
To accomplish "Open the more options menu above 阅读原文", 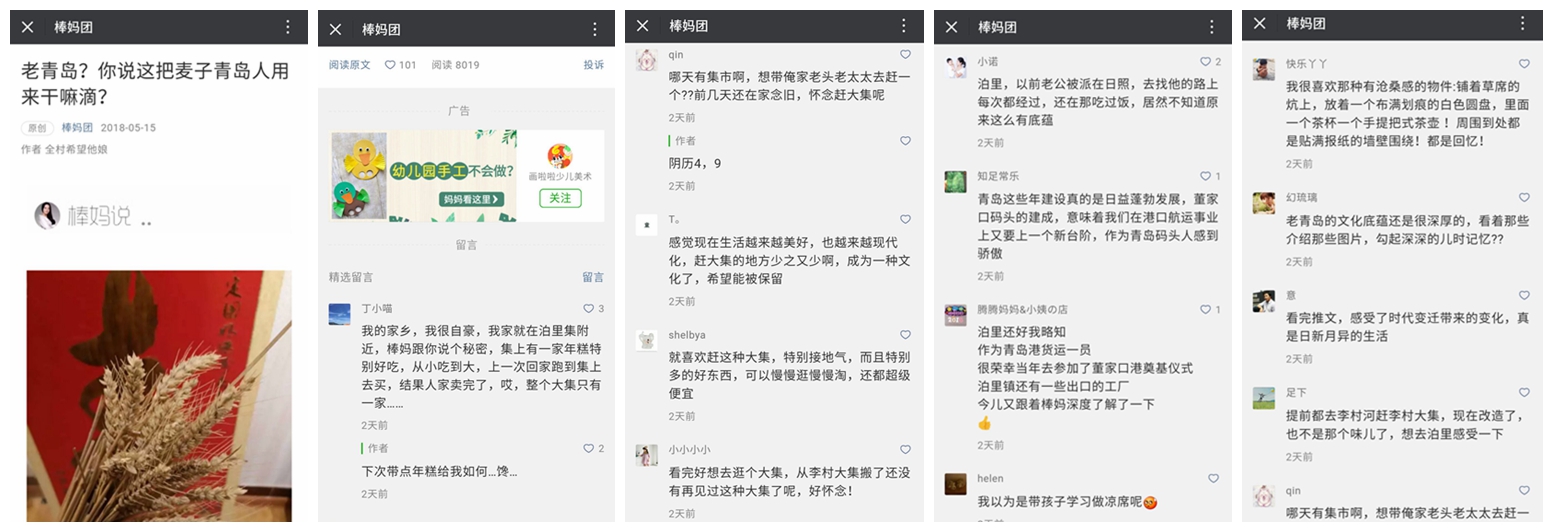I will click(595, 29).
